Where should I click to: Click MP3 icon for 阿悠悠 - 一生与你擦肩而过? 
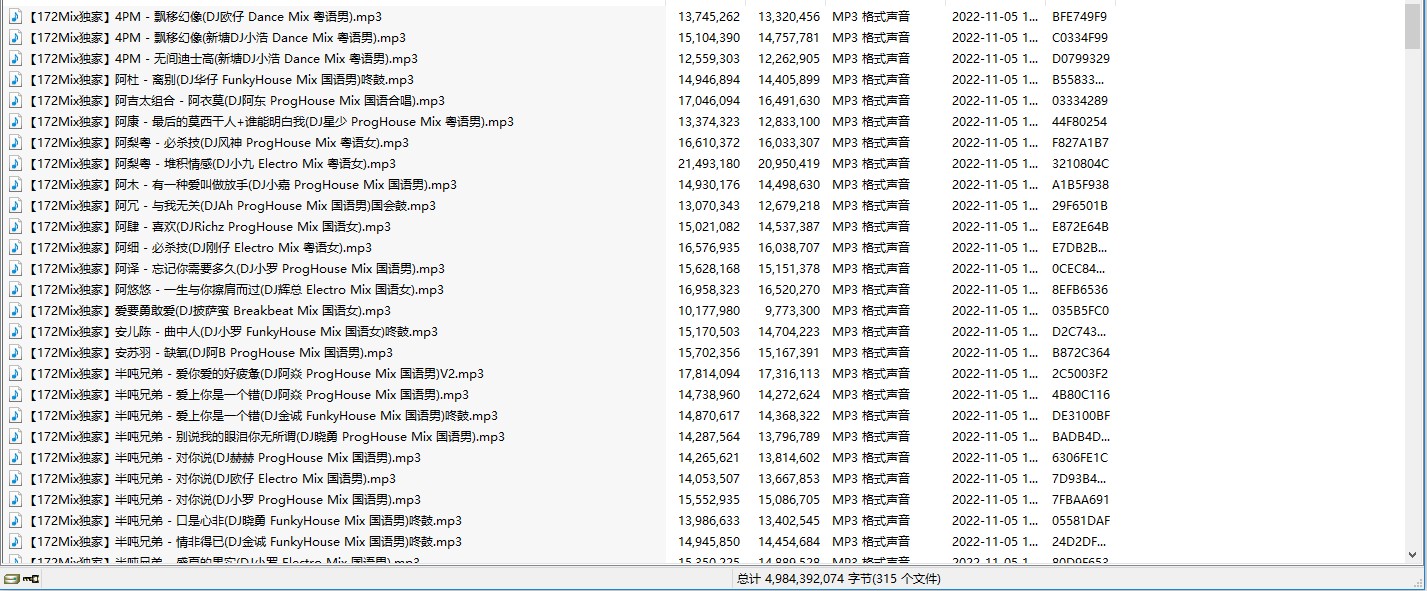click(x=15, y=290)
